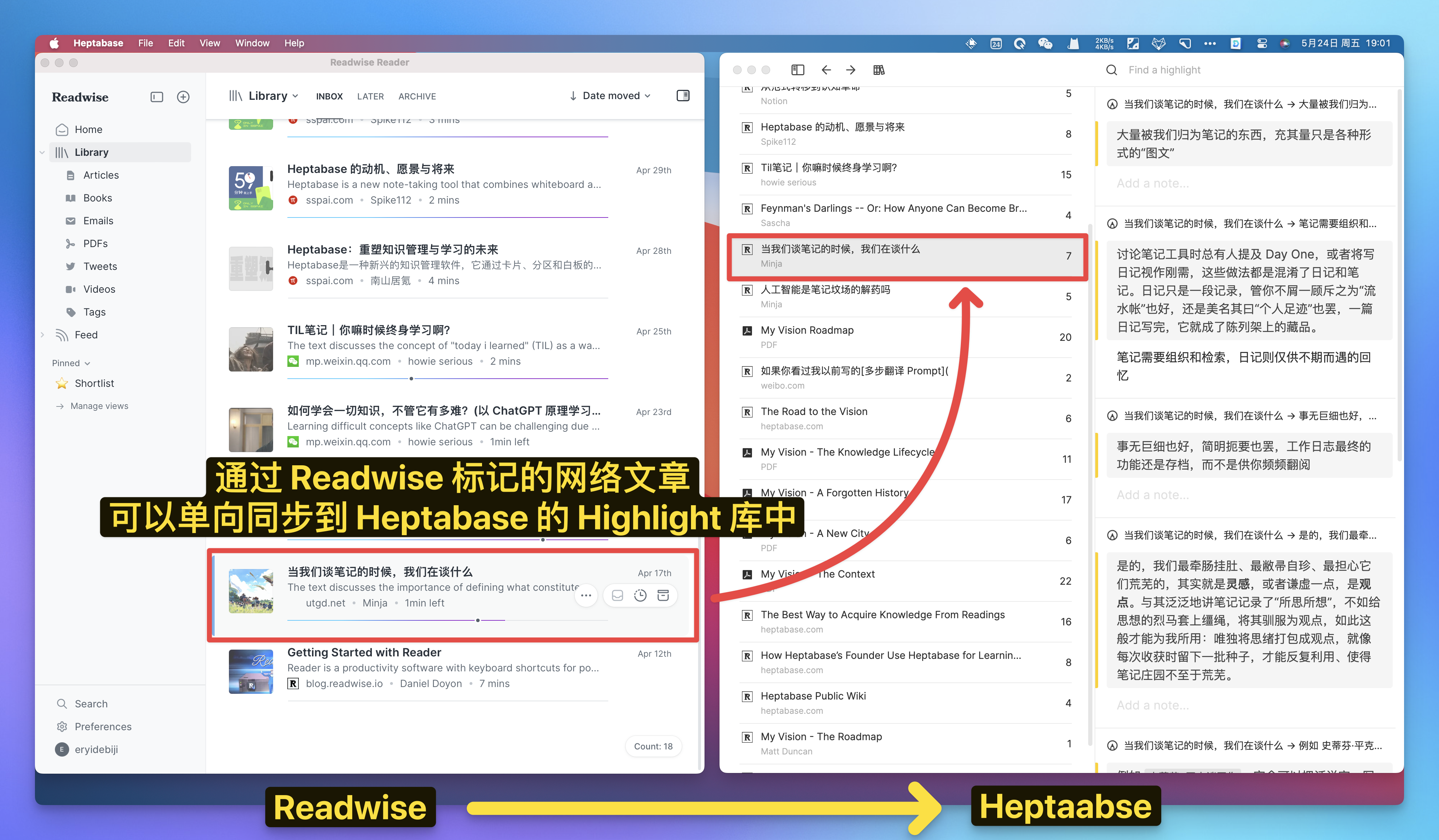1439x840 pixels.
Task: Toggle the Readwise sidebar panel icon
Action: (x=157, y=97)
